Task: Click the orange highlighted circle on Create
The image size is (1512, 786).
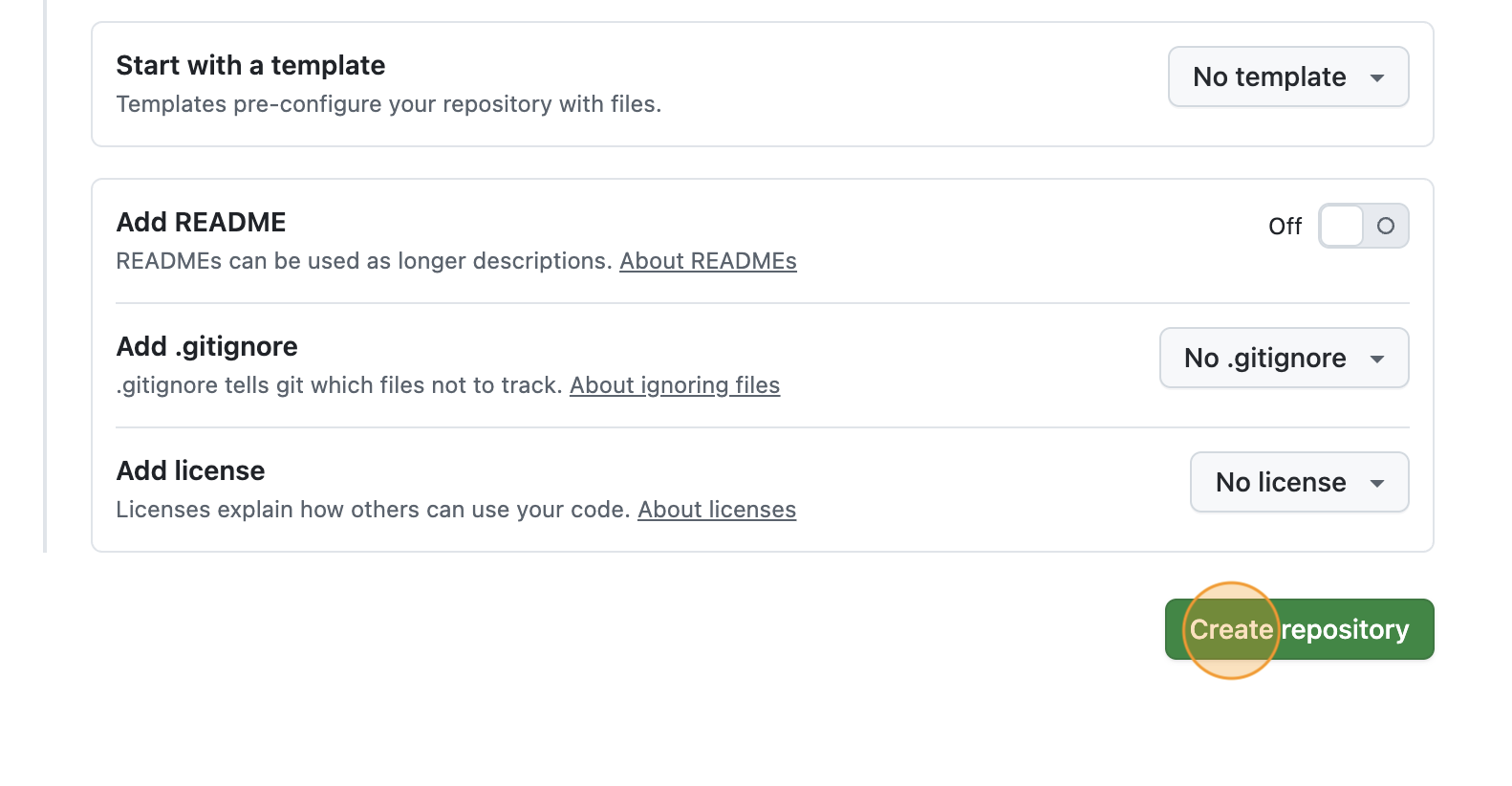Action: point(1230,631)
